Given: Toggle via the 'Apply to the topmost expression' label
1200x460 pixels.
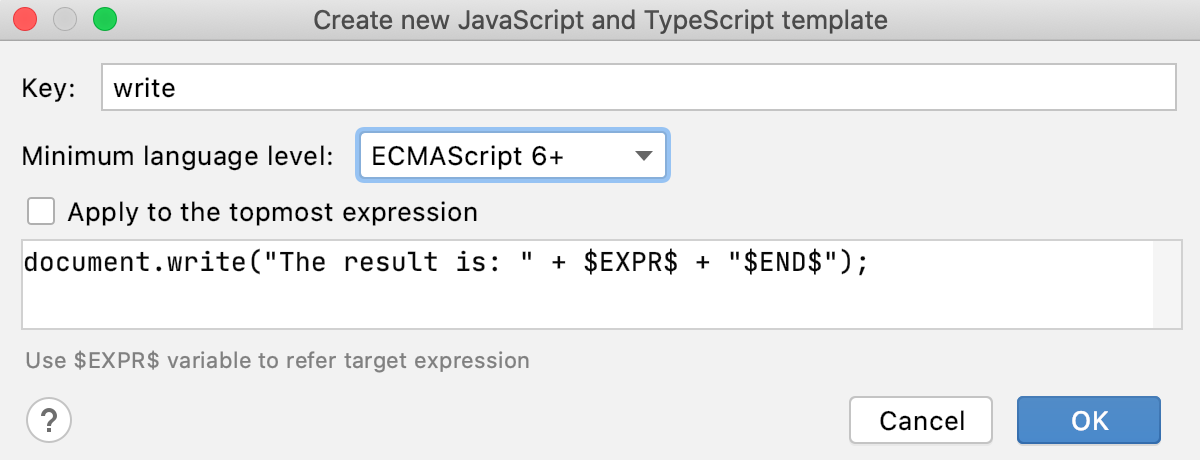Looking at the screenshot, I should coord(272,212).
